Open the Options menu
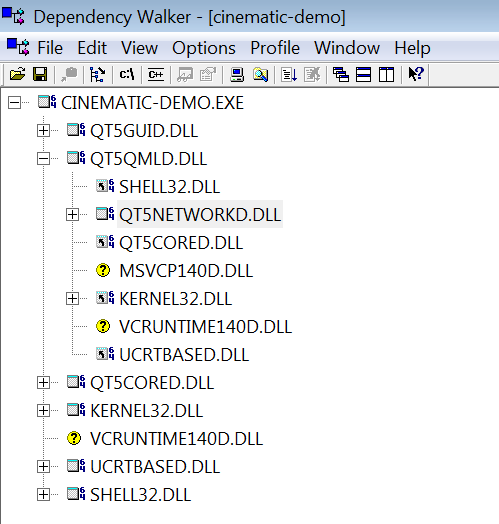Image resolution: width=499 pixels, height=524 pixels. (x=204, y=48)
